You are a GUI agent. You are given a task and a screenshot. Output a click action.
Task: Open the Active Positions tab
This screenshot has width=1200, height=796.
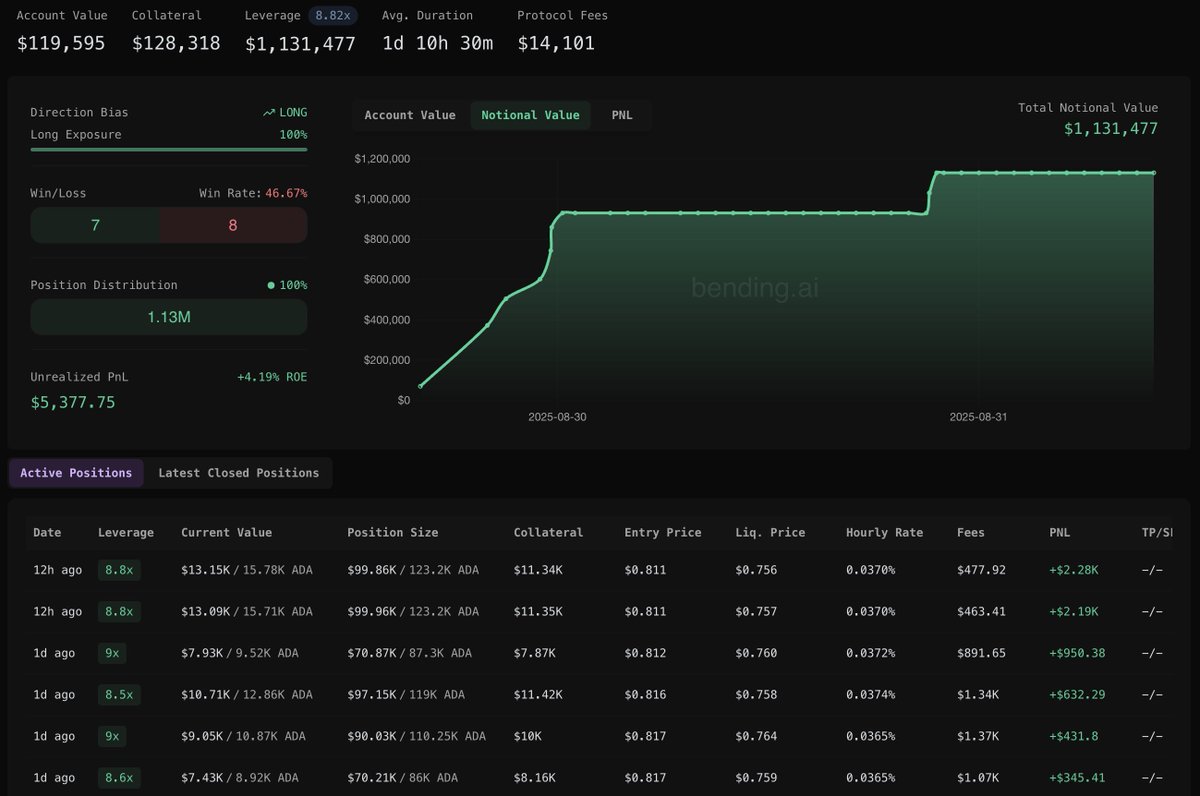coord(76,473)
